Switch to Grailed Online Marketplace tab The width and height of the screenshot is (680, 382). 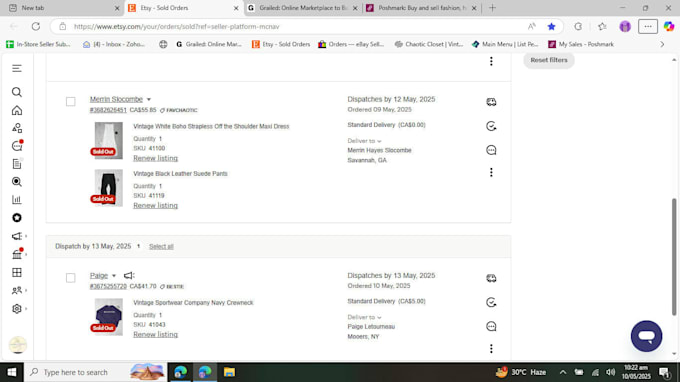[x=302, y=8]
